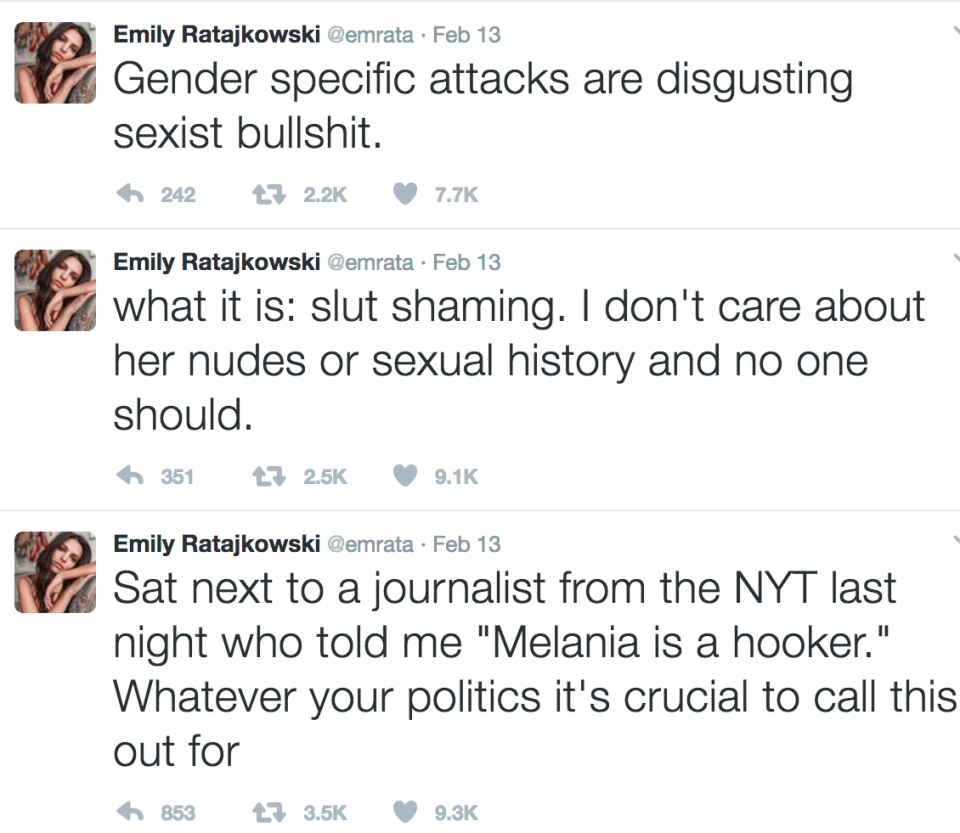The height and width of the screenshot is (833, 960).
Task: Like the 'Gender specific attacks' tweet
Action: [404, 194]
